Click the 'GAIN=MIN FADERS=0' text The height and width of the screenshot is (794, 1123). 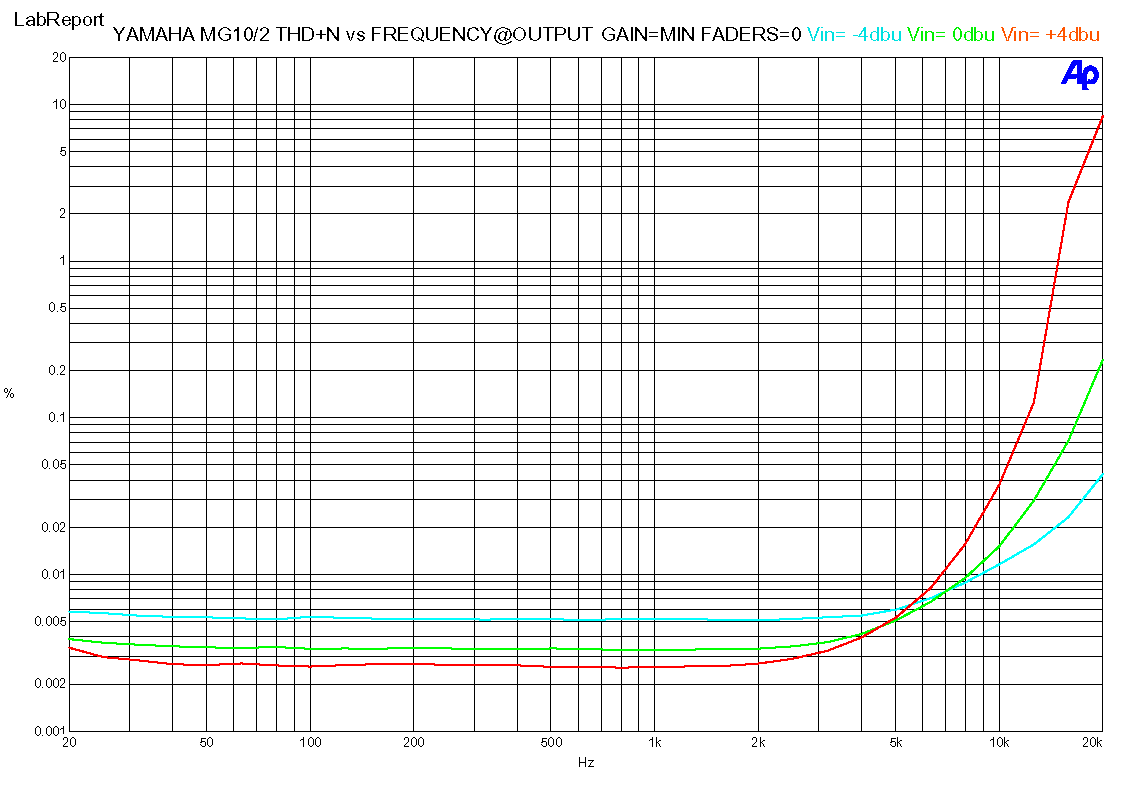pos(701,34)
